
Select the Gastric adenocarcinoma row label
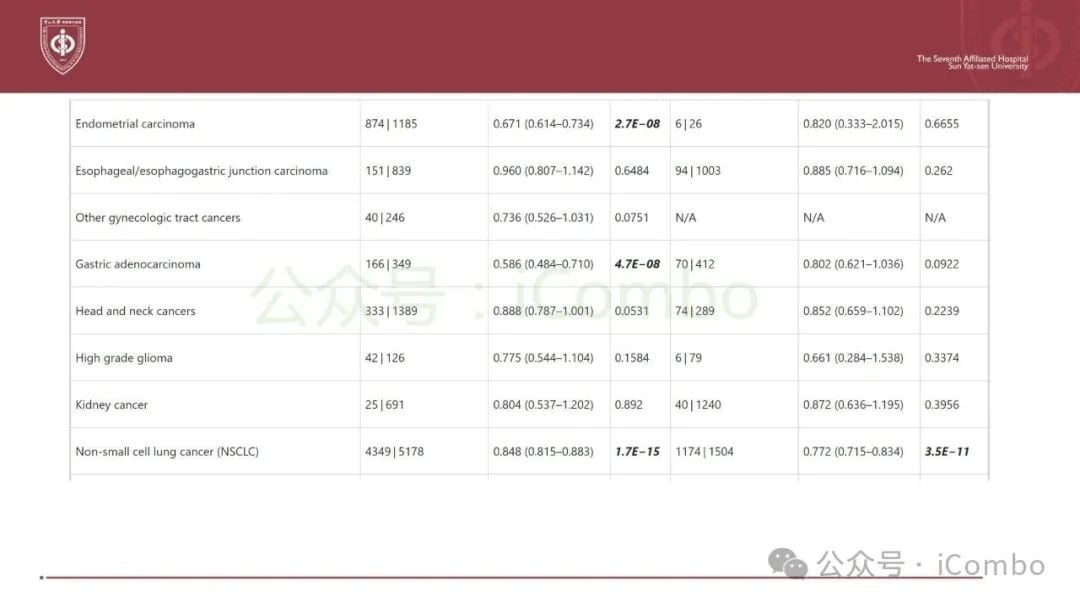point(138,264)
